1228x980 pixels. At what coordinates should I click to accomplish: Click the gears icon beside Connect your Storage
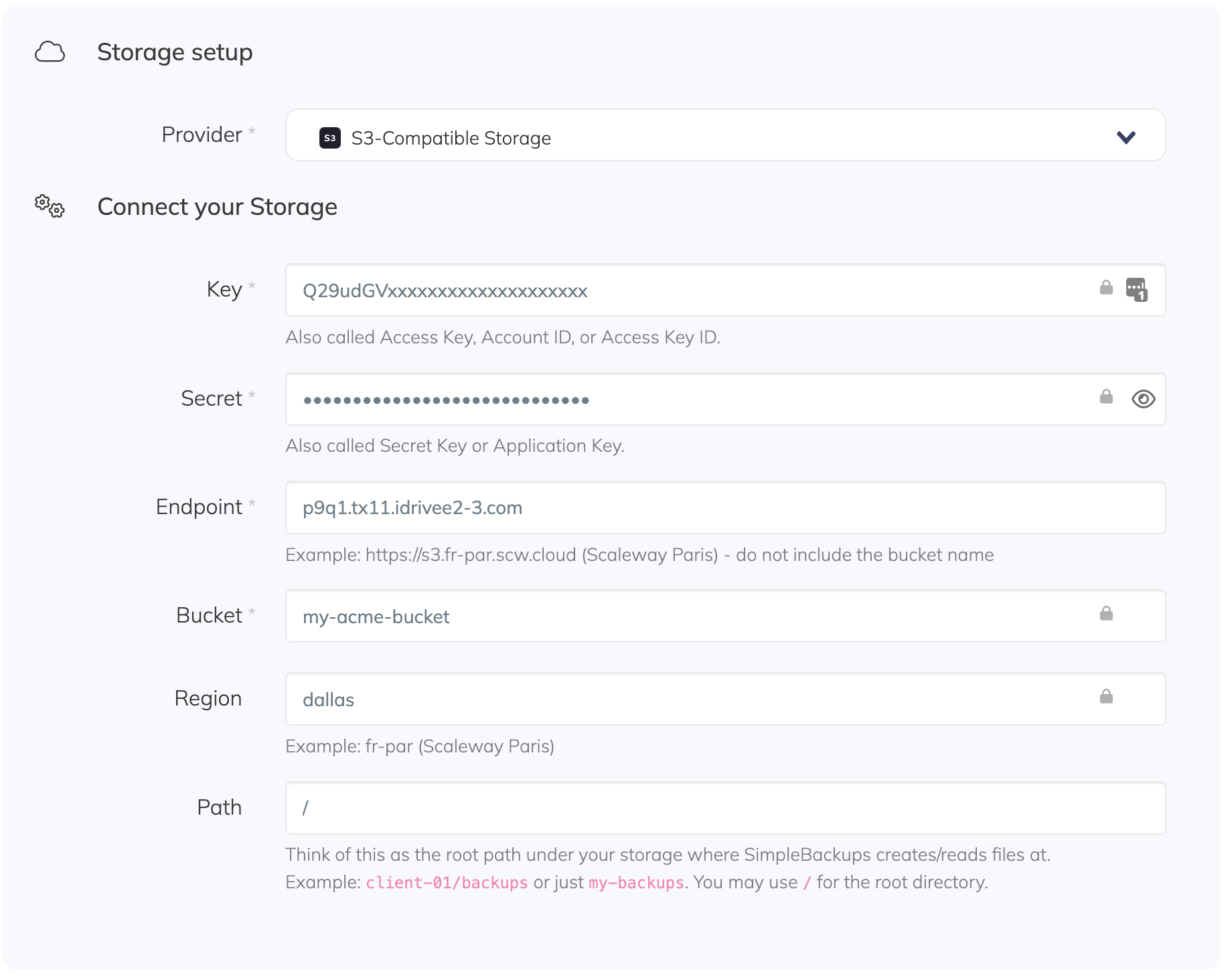pos(48,208)
